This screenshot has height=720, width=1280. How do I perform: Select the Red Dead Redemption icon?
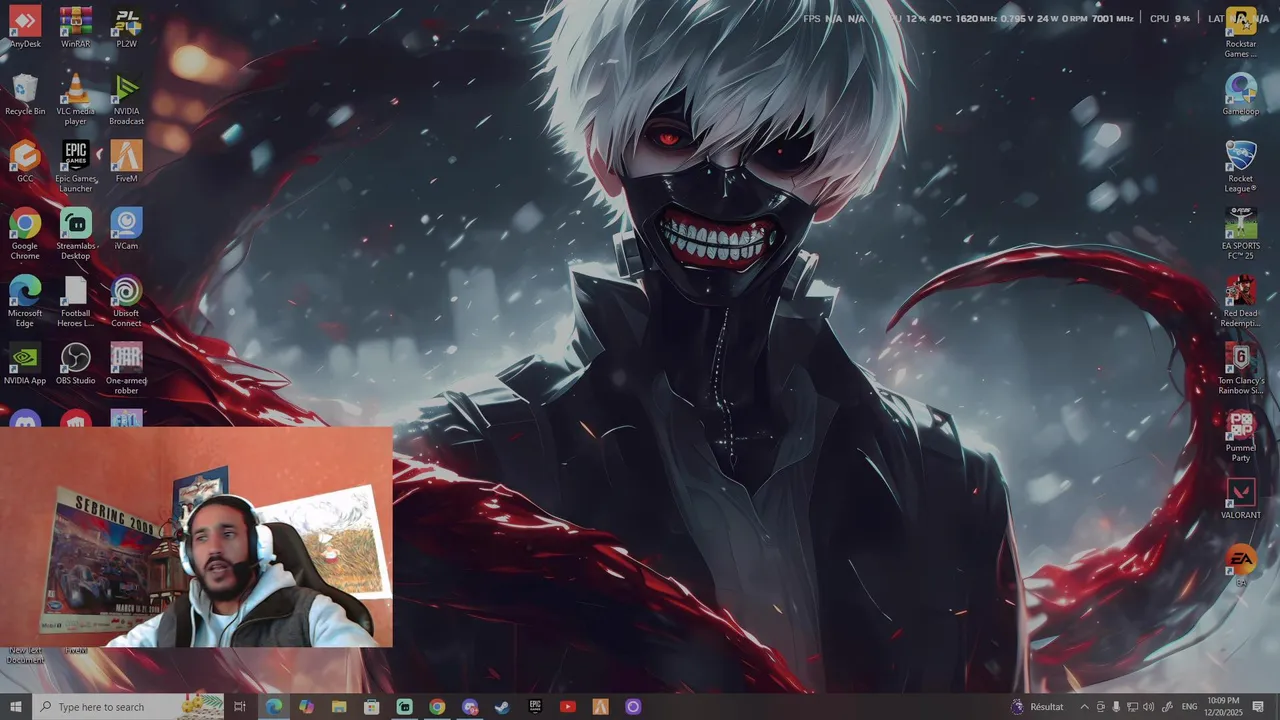point(1241,300)
